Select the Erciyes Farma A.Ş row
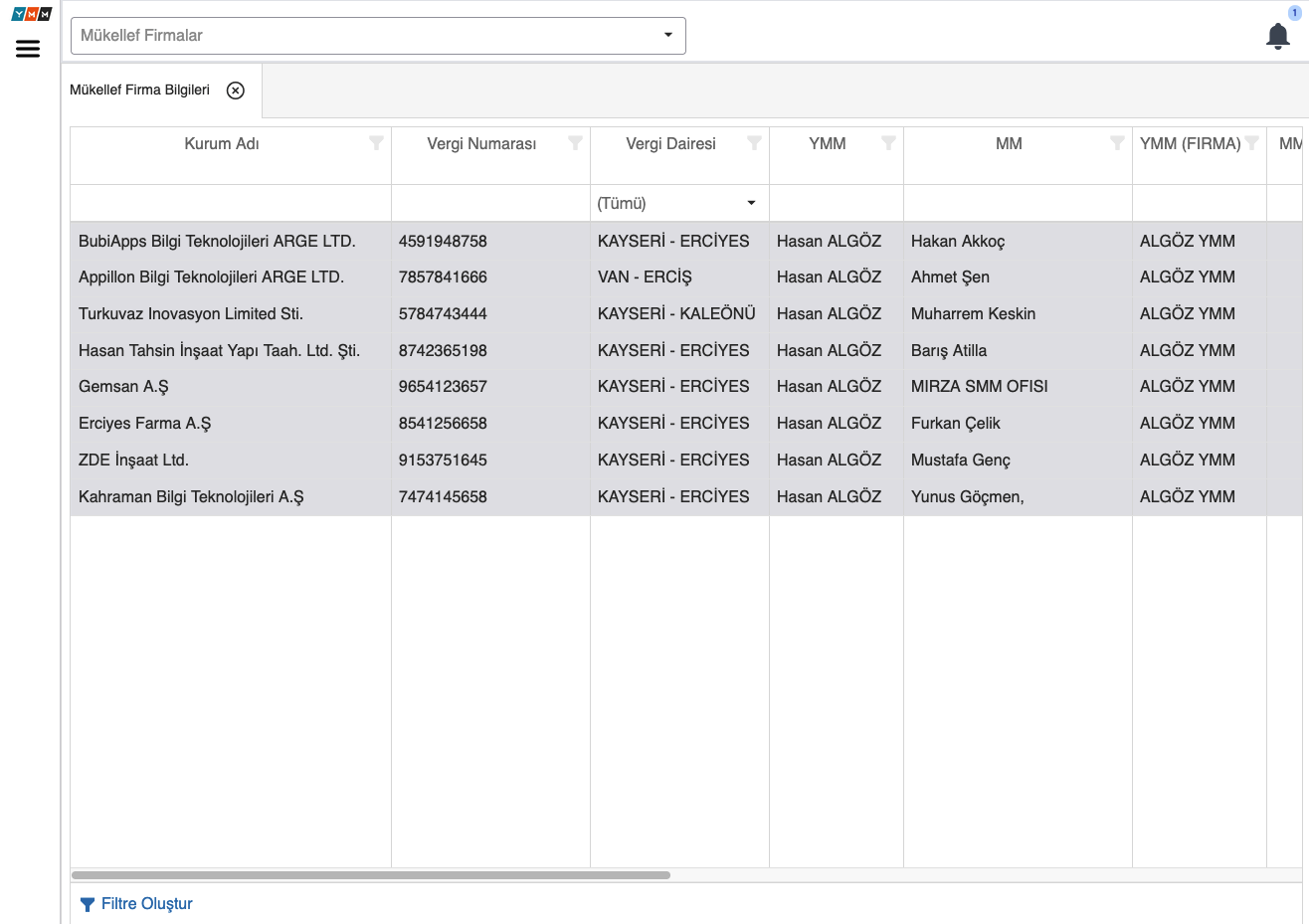The width and height of the screenshot is (1309, 924). 145,424
